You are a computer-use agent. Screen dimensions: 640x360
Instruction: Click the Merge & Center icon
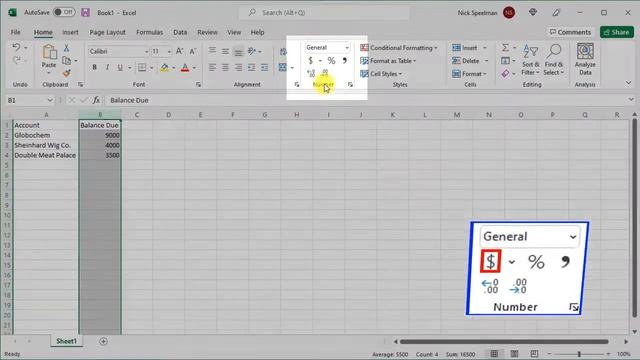pos(282,67)
